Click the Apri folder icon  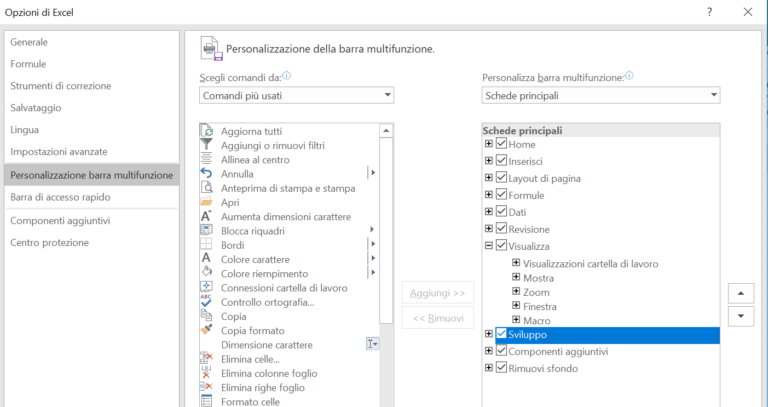(207, 202)
